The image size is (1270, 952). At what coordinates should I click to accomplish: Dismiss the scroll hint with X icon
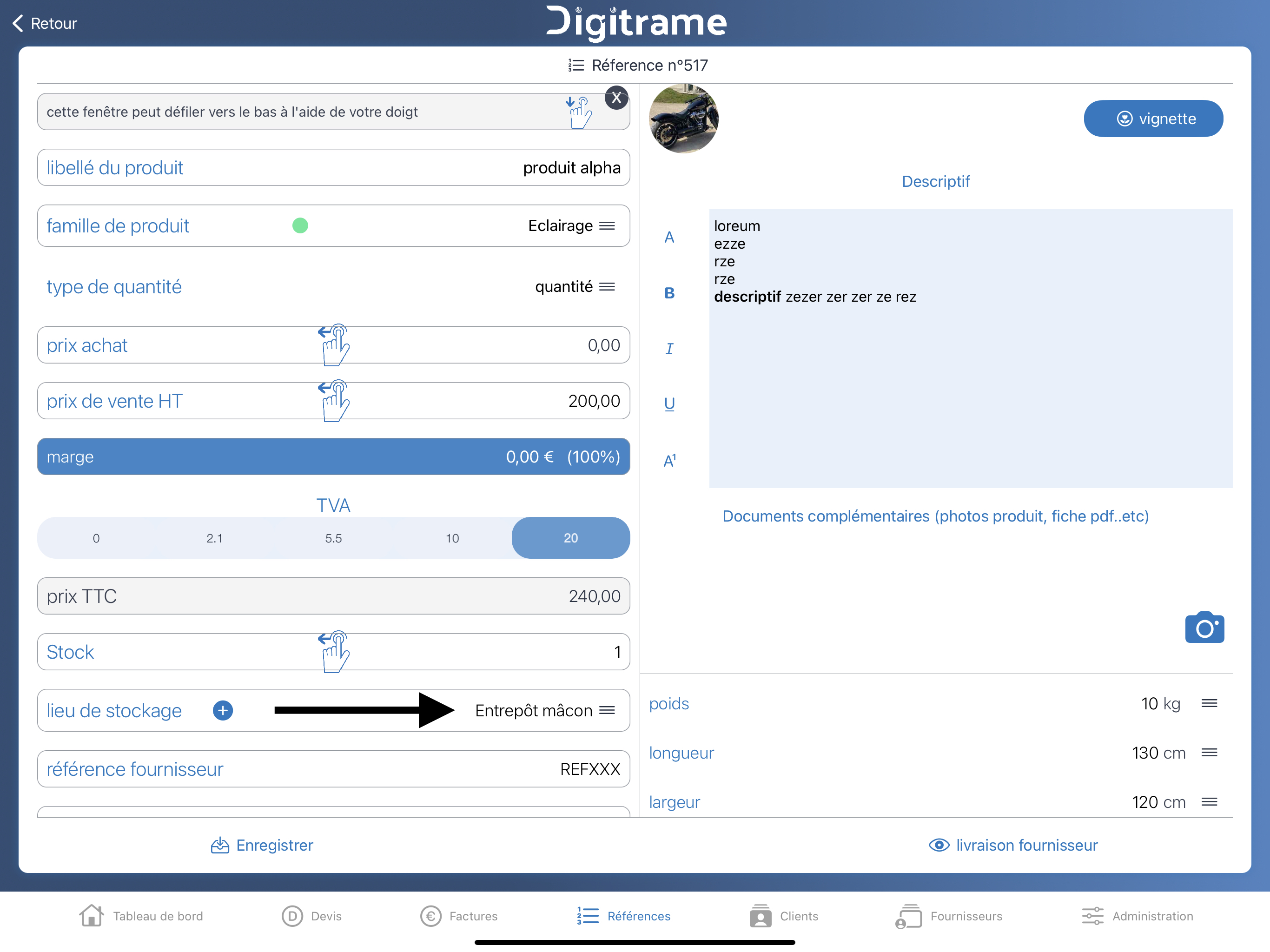tap(616, 98)
